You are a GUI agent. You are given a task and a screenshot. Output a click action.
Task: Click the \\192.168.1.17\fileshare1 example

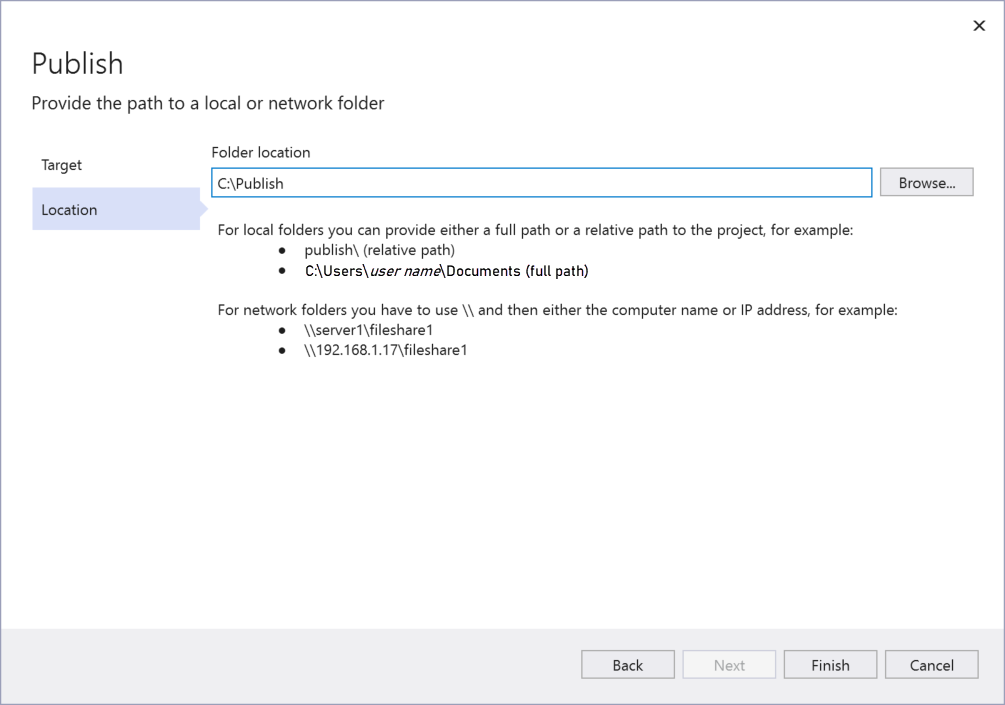tap(383, 349)
